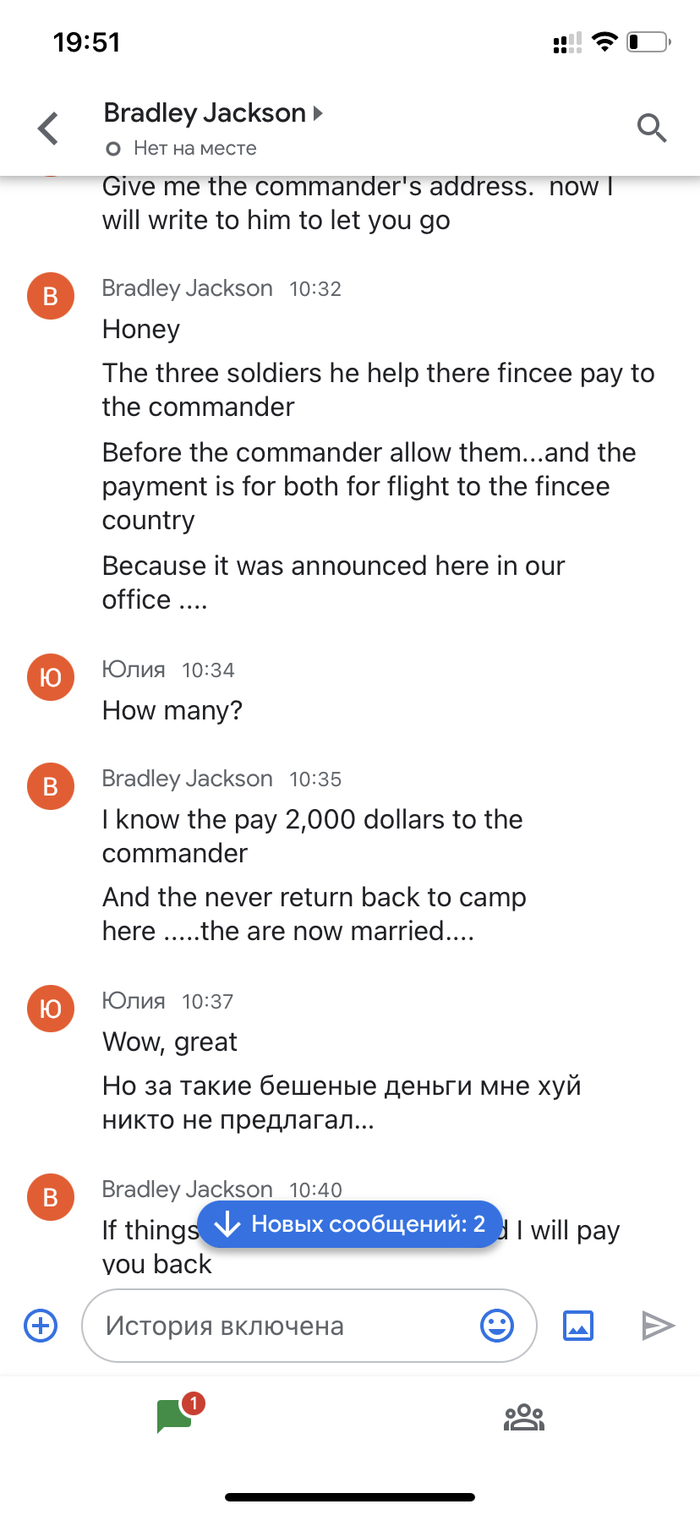The height and width of the screenshot is (1515, 700).
Task: Tap the battery indicator in status bar
Action: pyautogui.click(x=648, y=43)
